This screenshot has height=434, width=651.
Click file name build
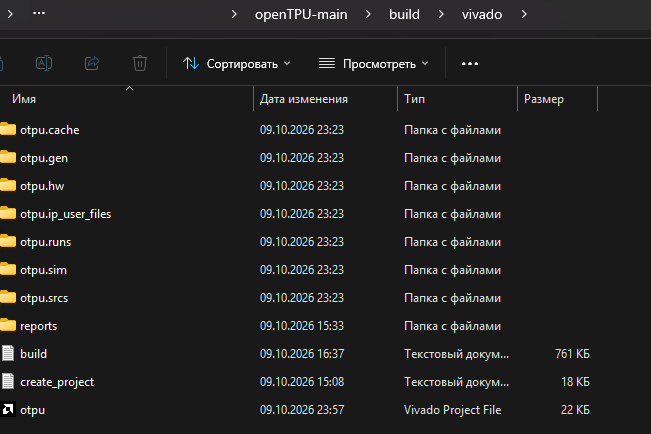point(33,354)
